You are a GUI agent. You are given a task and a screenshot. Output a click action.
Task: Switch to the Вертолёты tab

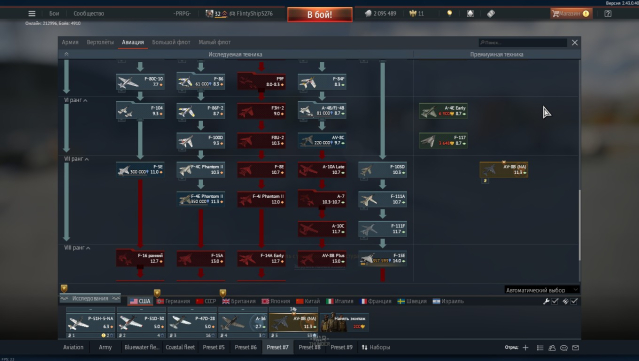pyautogui.click(x=100, y=42)
